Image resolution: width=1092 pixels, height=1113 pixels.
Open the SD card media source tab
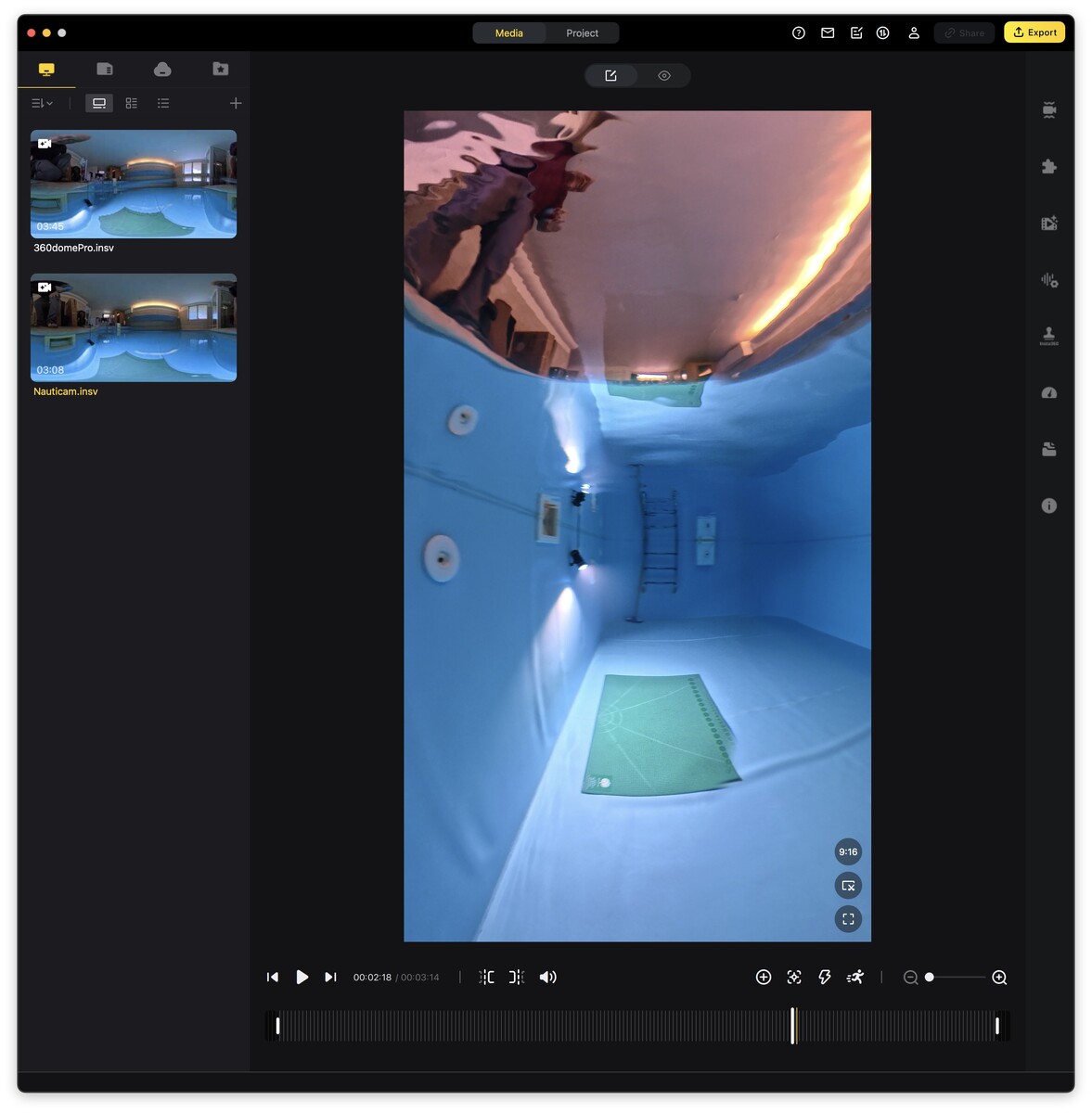tap(105, 69)
